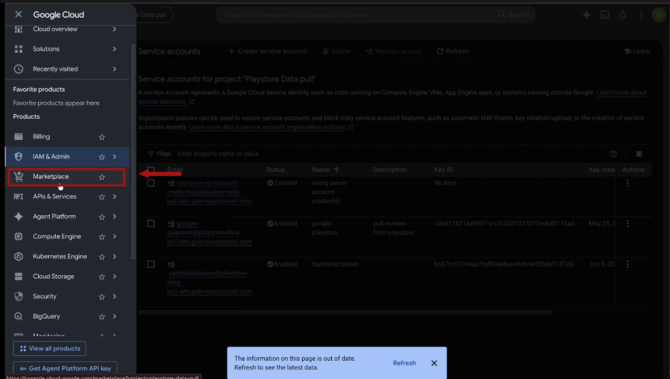Click the Cloud Storage icon
Screen dimensions: 670x379
(18, 276)
